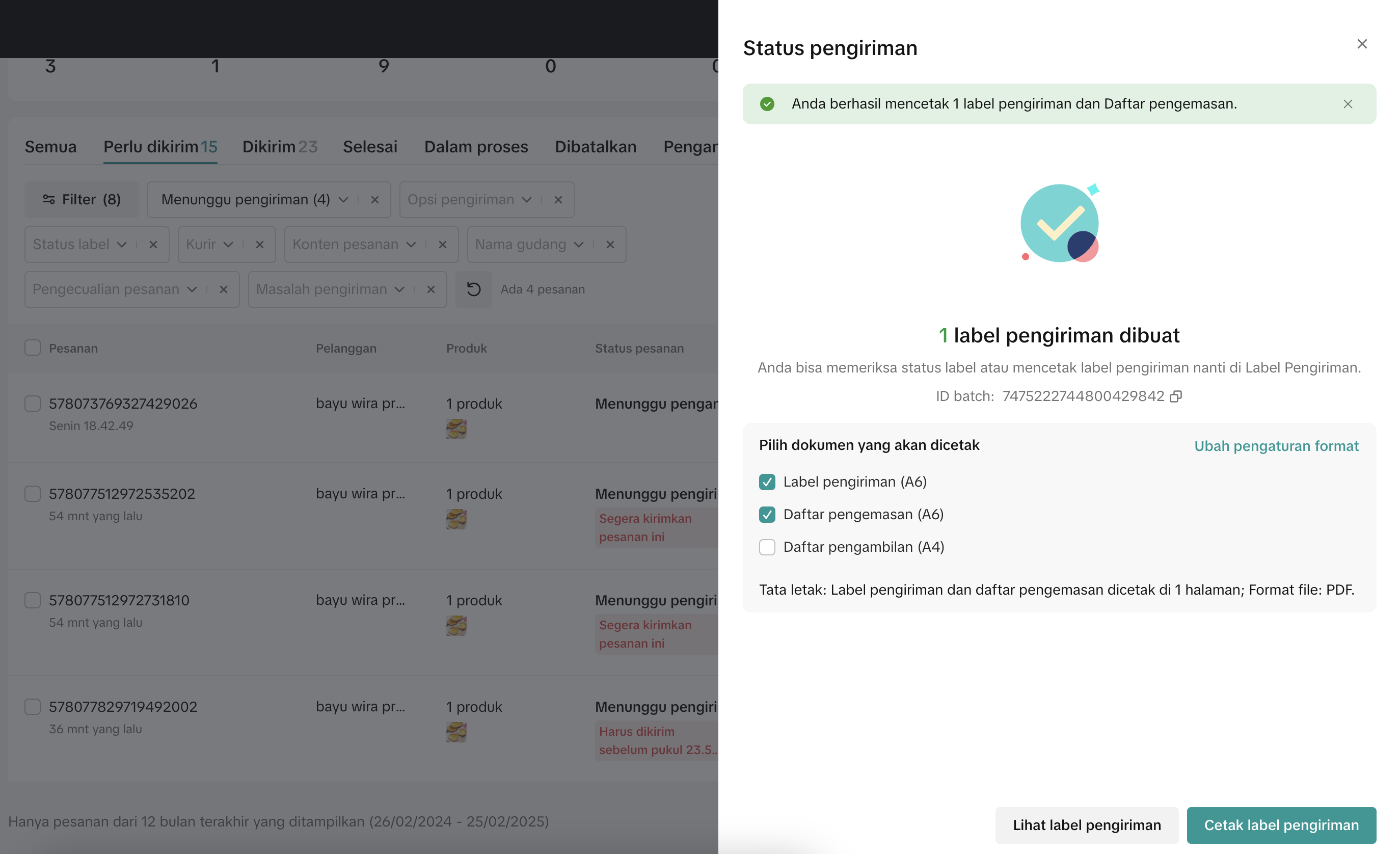The image size is (1400, 854).
Task: Open the Dibatalkan tab
Action: [595, 147]
